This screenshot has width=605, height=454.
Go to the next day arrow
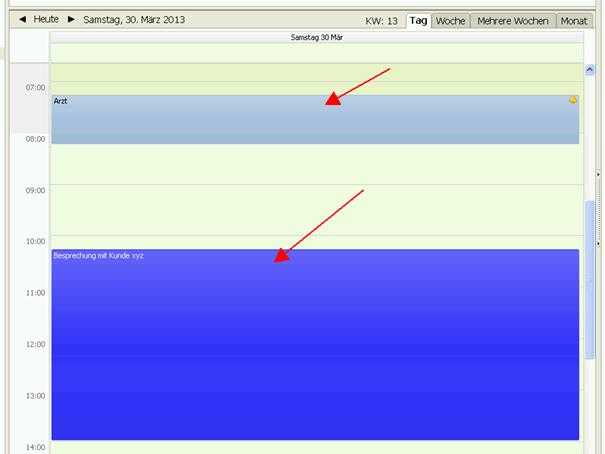coord(71,19)
